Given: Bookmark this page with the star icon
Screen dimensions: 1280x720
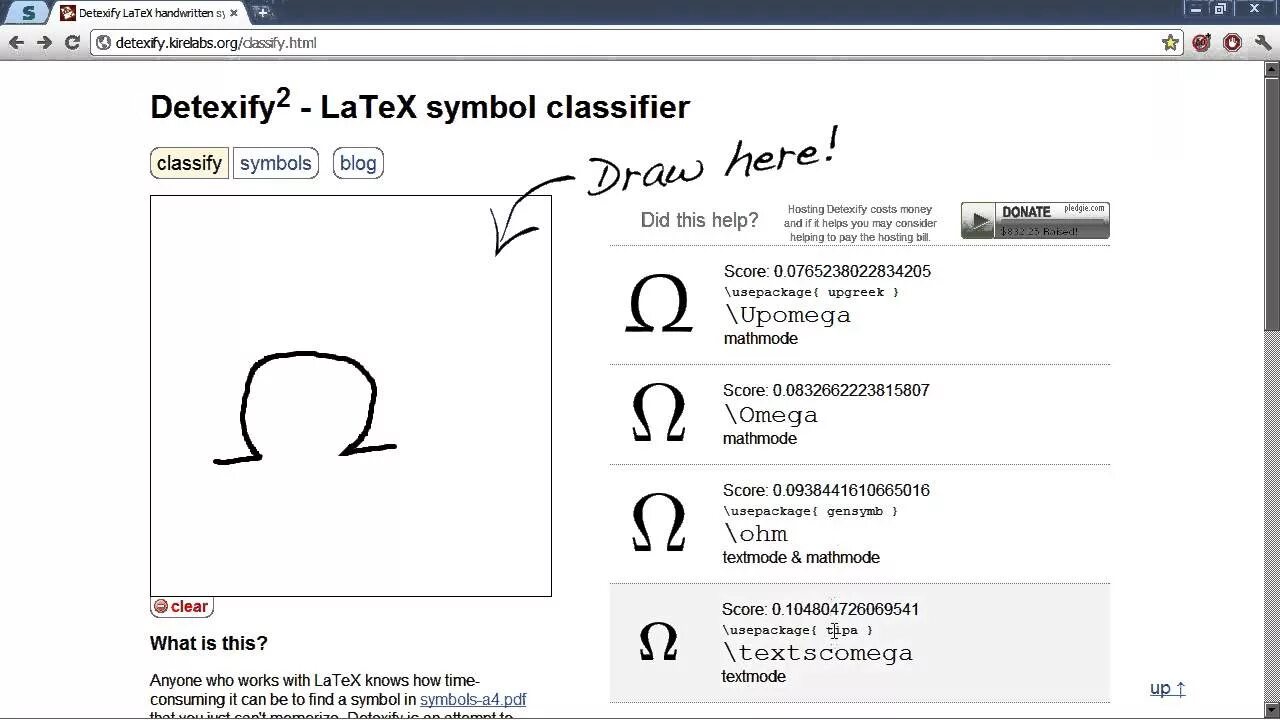Looking at the screenshot, I should pos(1170,43).
